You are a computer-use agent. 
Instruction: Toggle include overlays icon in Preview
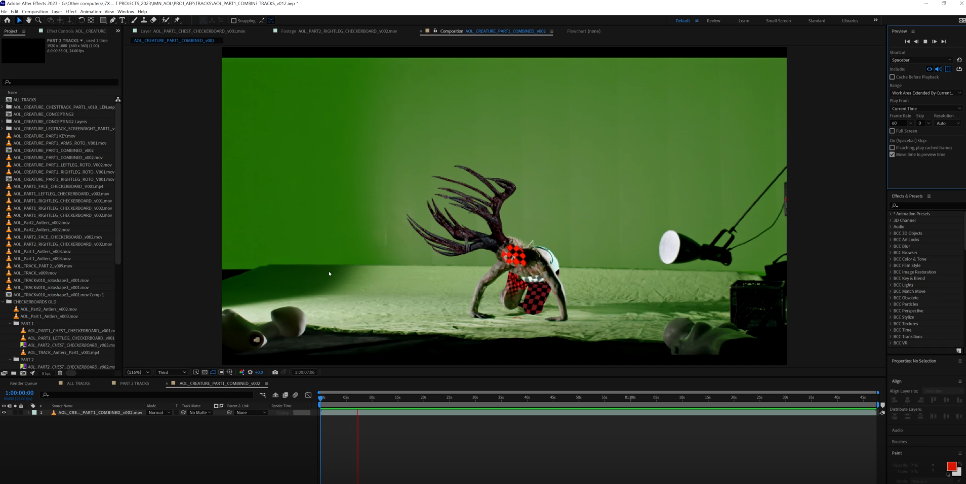click(x=948, y=69)
